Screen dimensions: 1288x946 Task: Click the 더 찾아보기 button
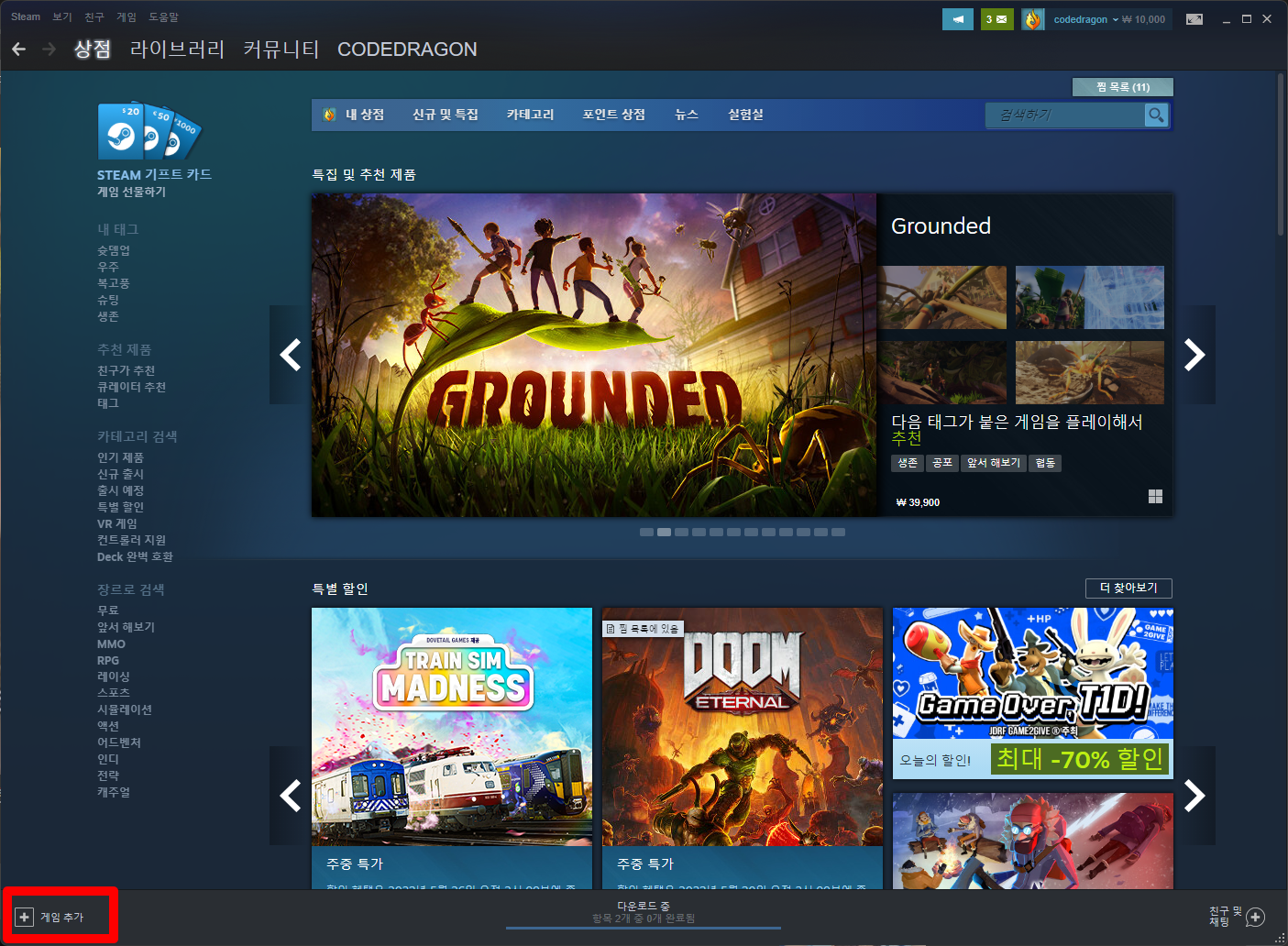[1128, 588]
